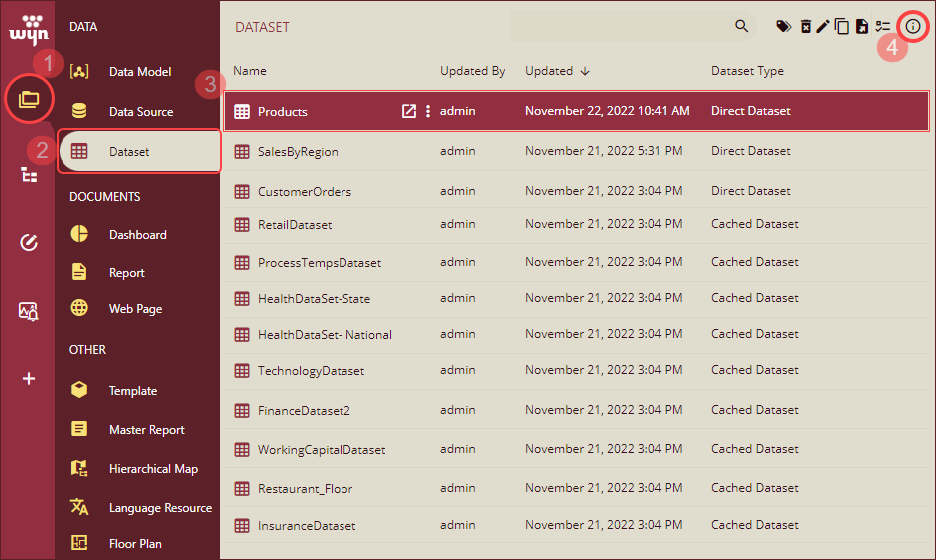Image resolution: width=936 pixels, height=560 pixels.
Task: Click the Language Resource translate icon
Action: coord(79,507)
